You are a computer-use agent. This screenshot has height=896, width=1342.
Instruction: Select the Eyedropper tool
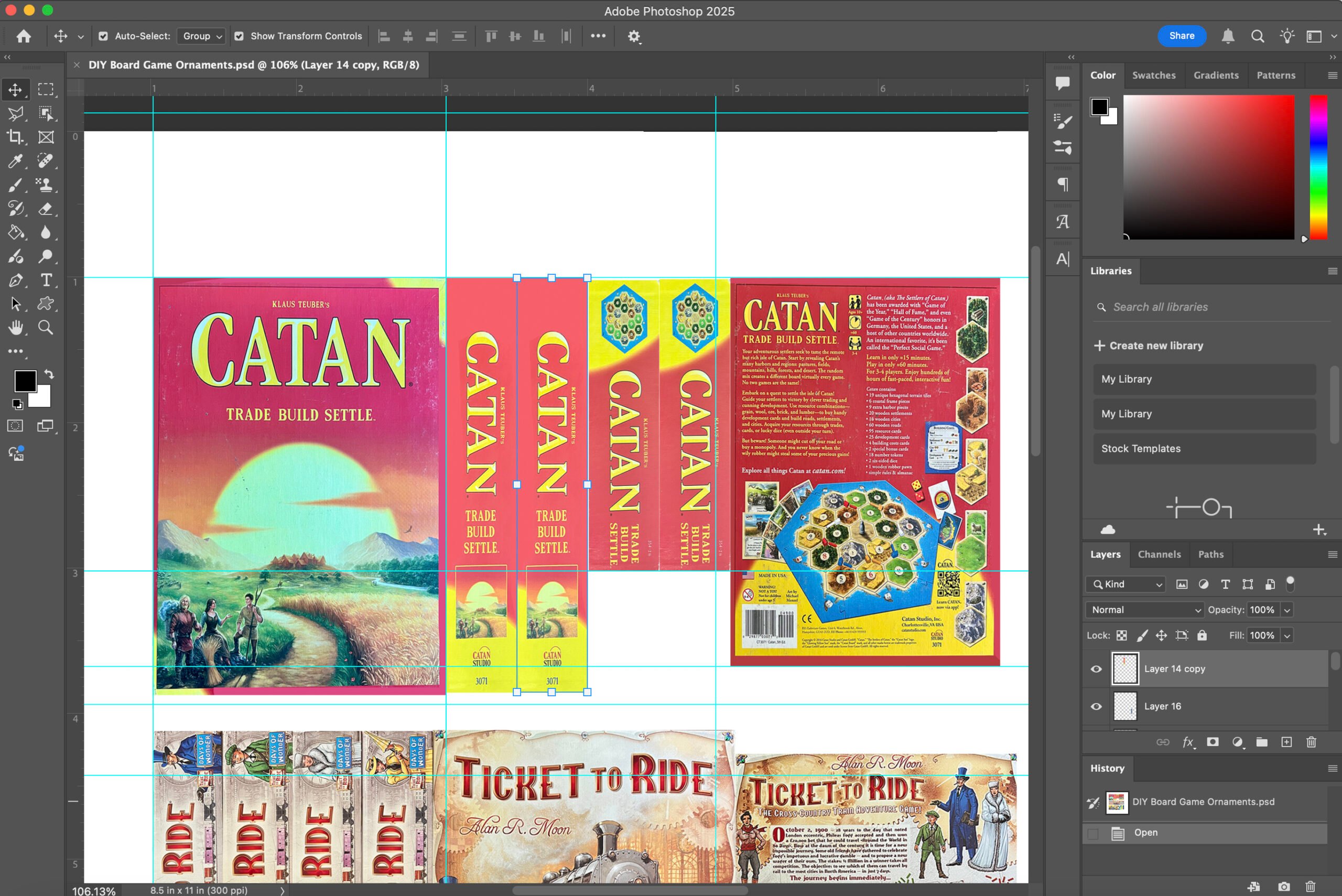coord(15,161)
